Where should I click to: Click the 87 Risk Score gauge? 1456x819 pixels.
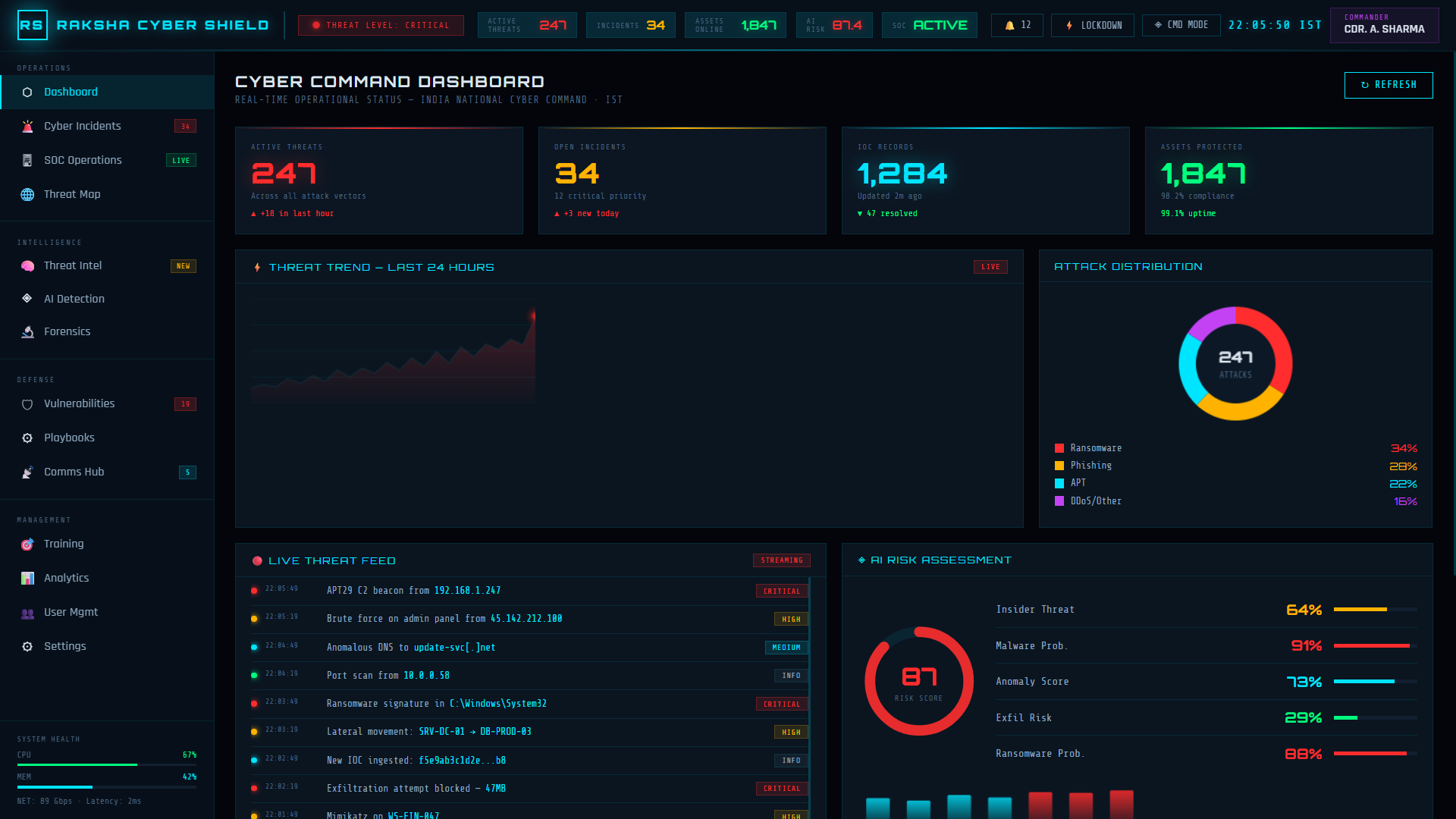[919, 681]
